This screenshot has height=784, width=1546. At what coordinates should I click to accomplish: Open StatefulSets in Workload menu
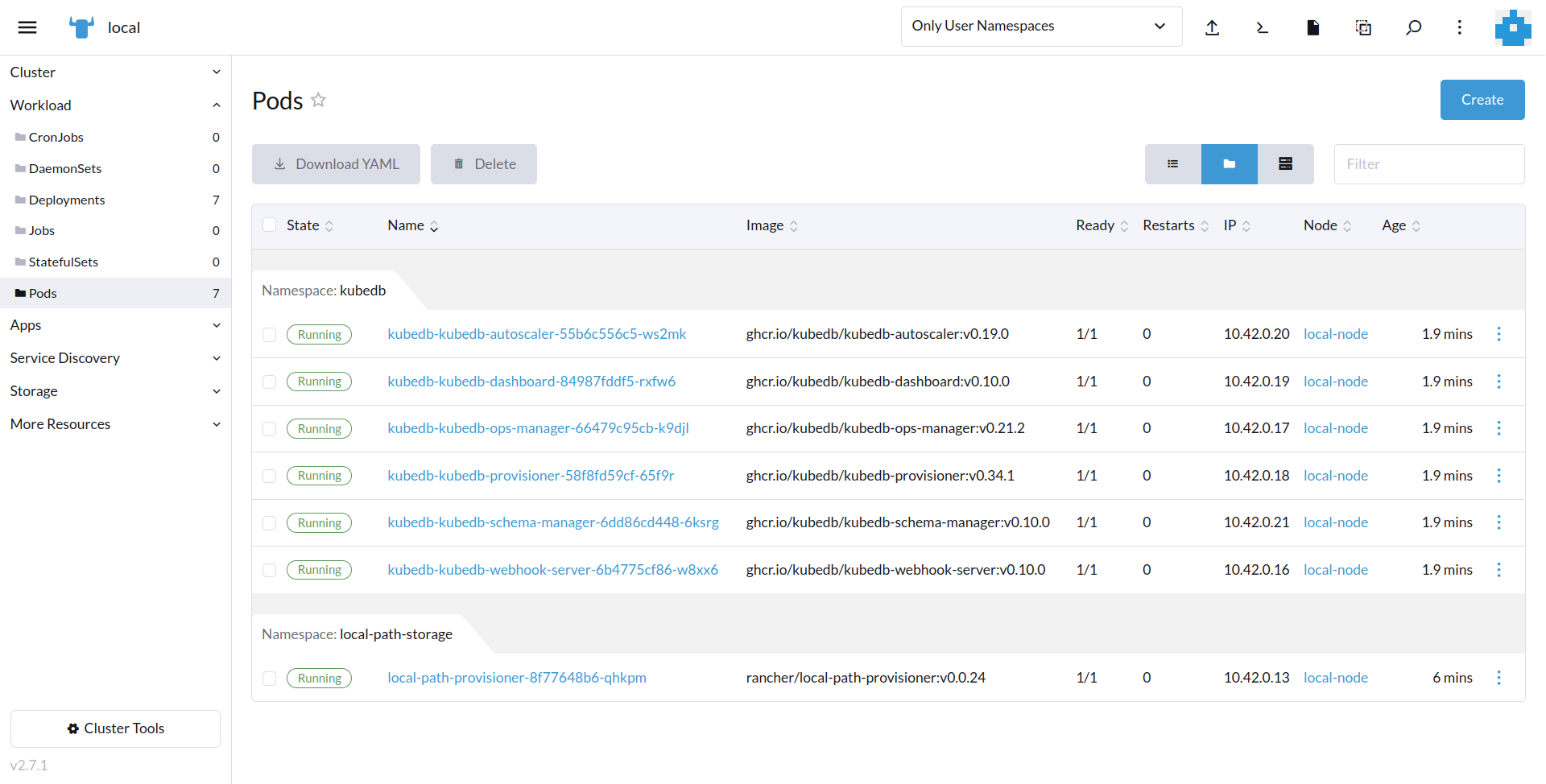64,262
